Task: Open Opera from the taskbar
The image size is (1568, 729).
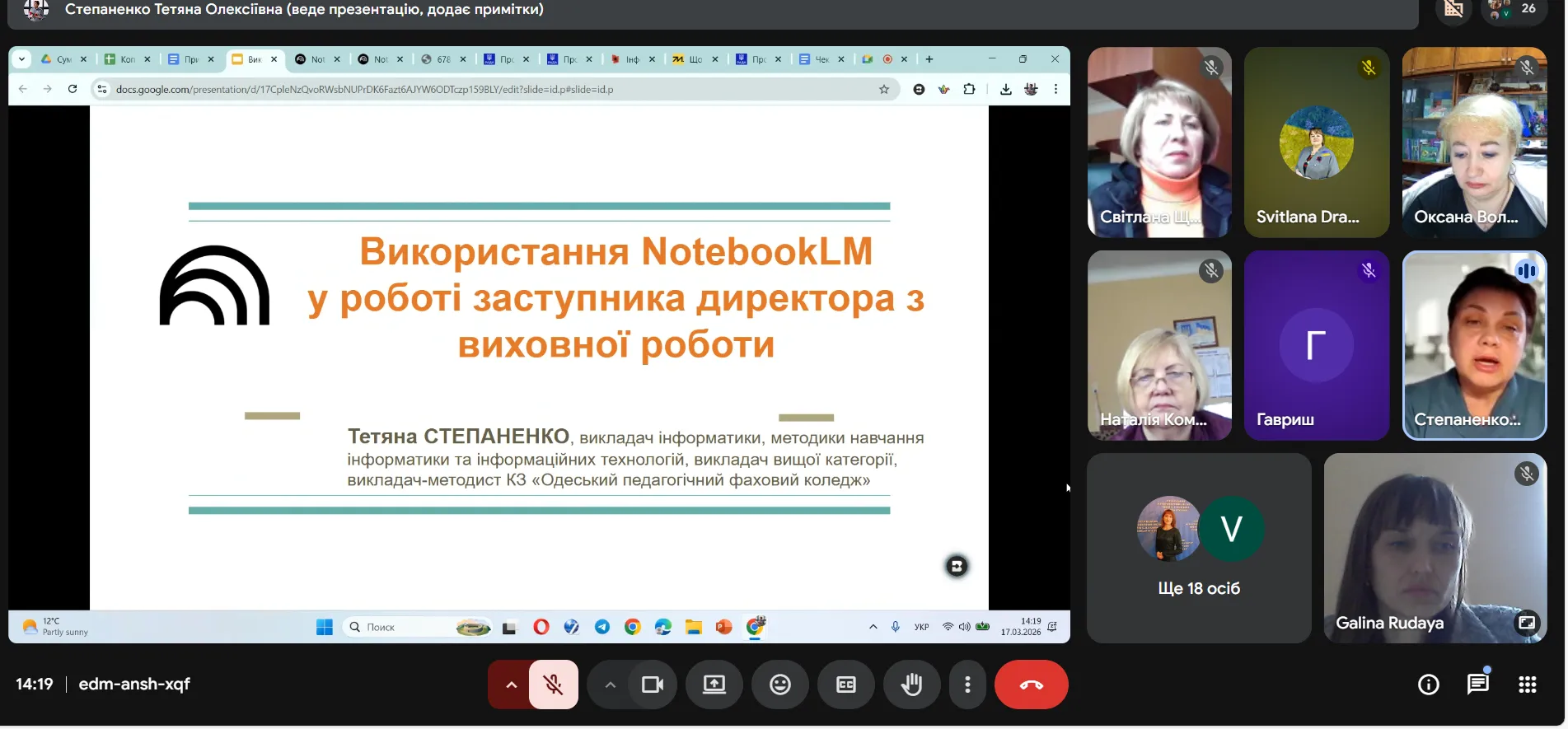Action: point(541,627)
